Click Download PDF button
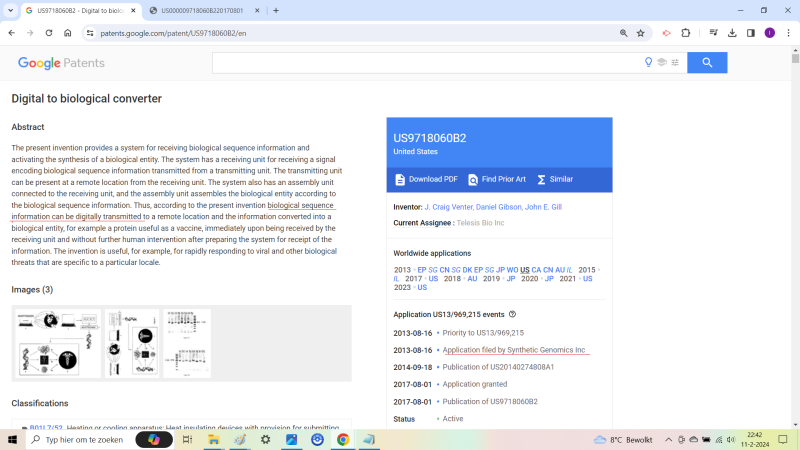The height and width of the screenshot is (450, 800). click(426, 180)
